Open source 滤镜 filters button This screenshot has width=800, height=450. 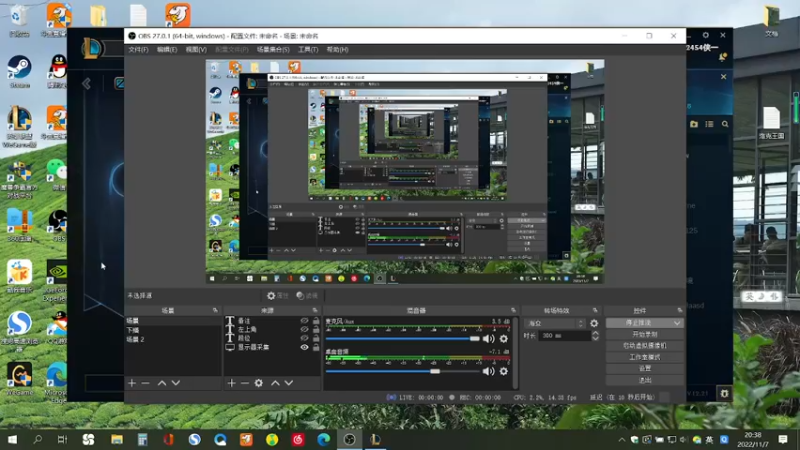(x=307, y=295)
